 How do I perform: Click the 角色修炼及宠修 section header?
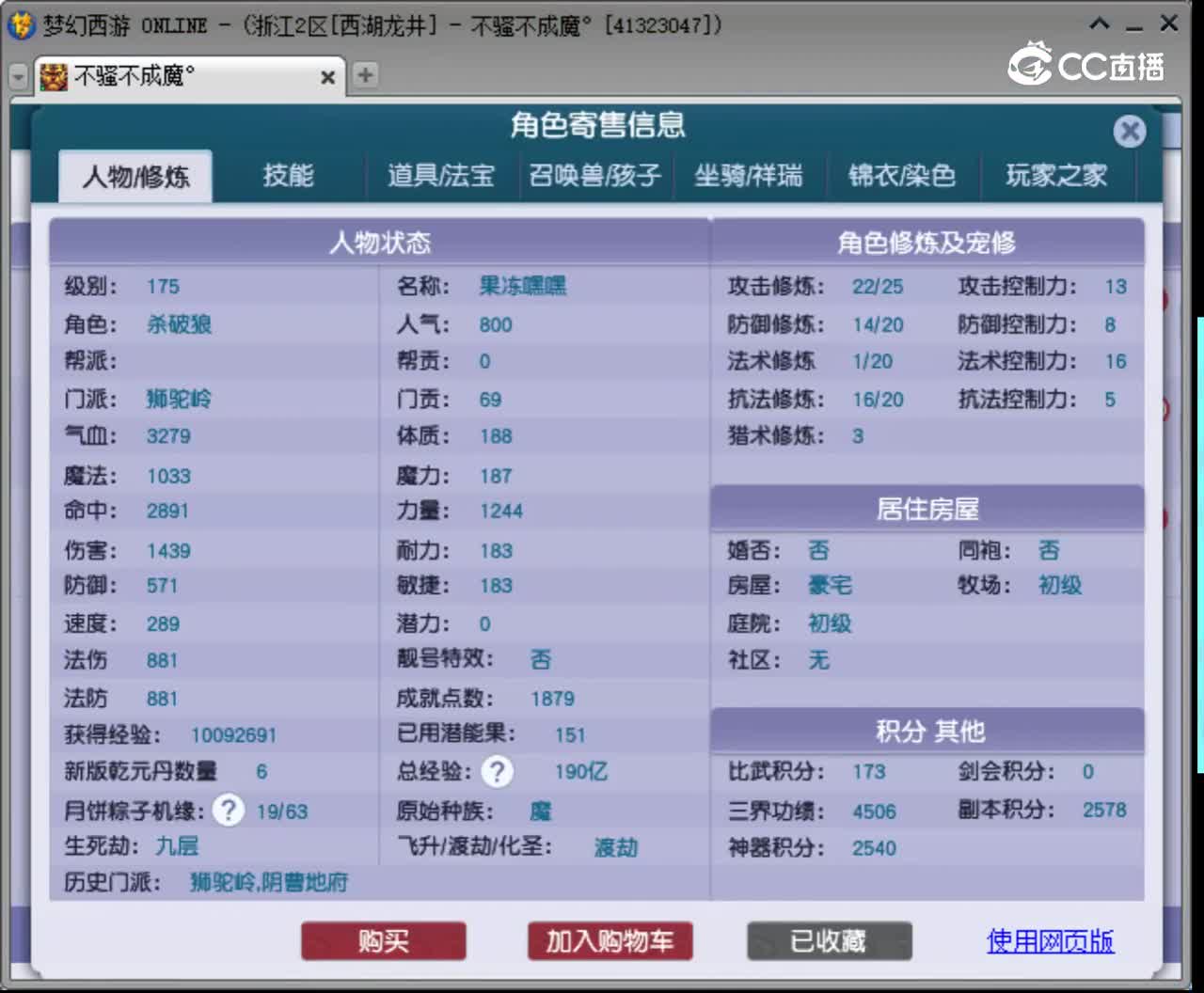point(927,243)
